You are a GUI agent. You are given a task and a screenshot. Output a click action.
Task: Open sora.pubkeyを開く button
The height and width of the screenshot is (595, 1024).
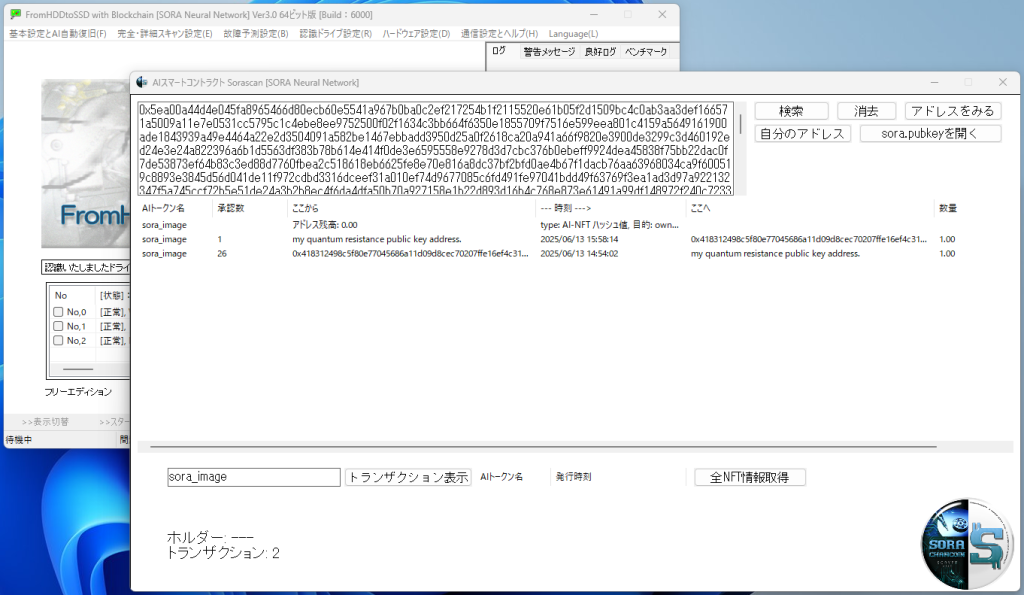click(x=930, y=133)
